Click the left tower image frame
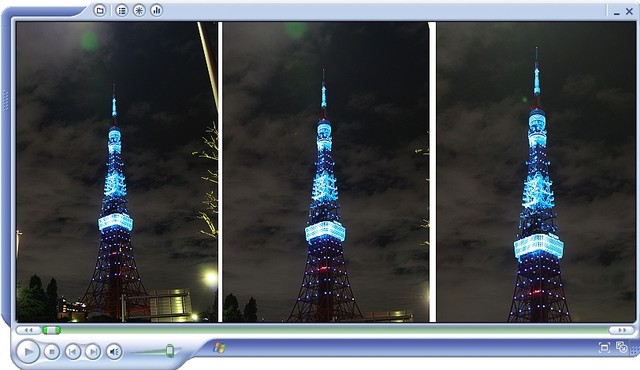 [x=117, y=172]
